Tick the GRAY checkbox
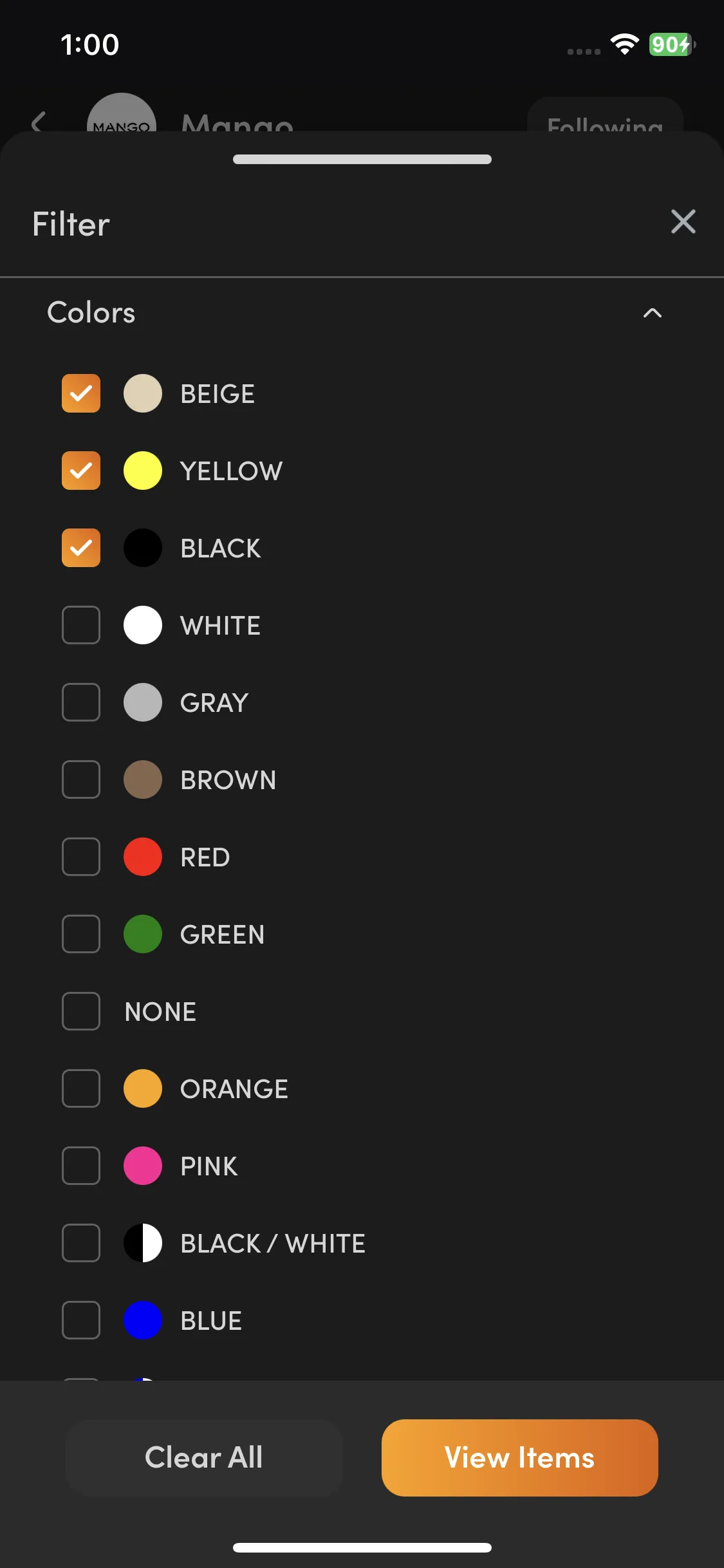724x1568 pixels. pos(81,702)
